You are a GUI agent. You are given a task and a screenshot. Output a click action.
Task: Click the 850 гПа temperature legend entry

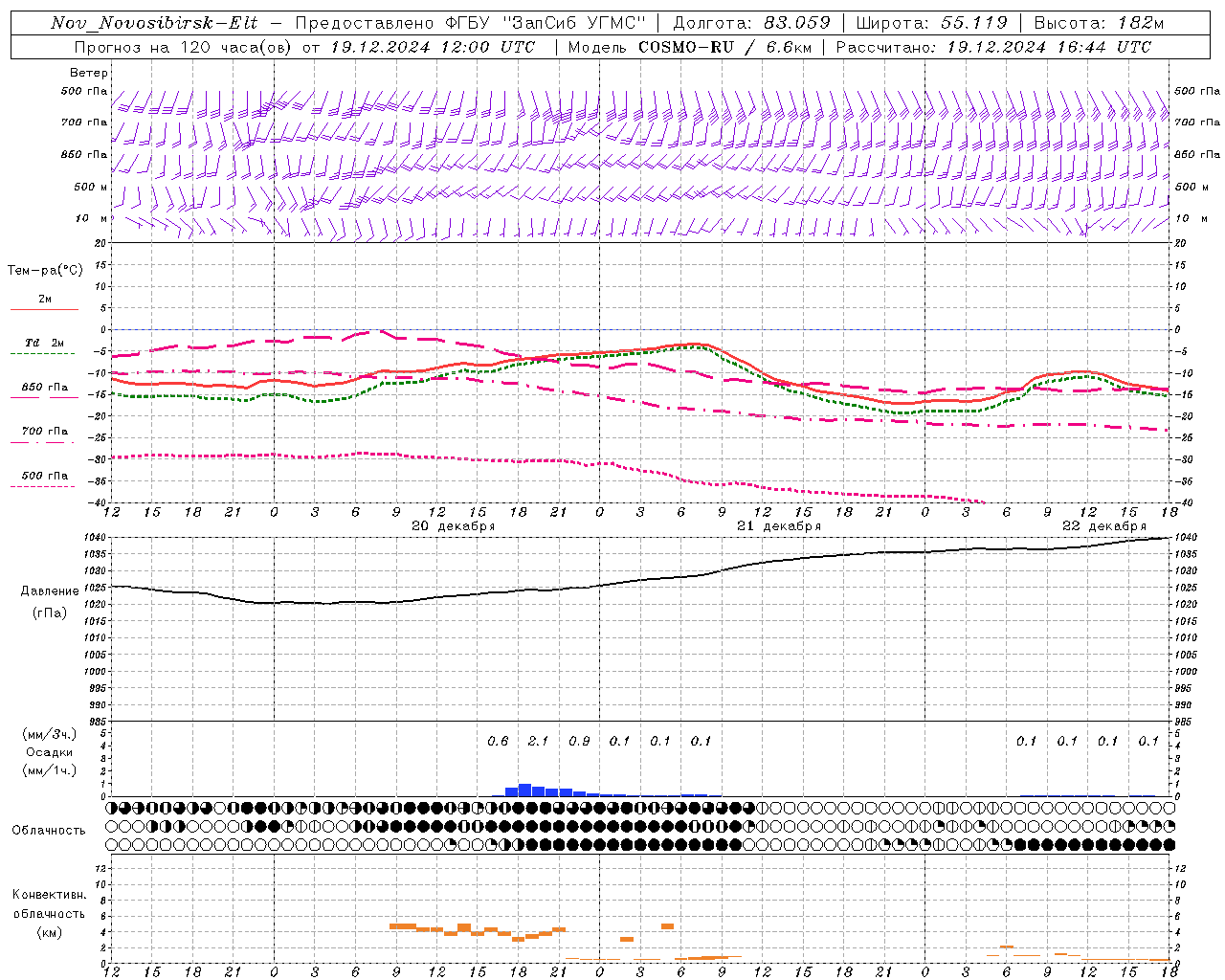coord(45,388)
